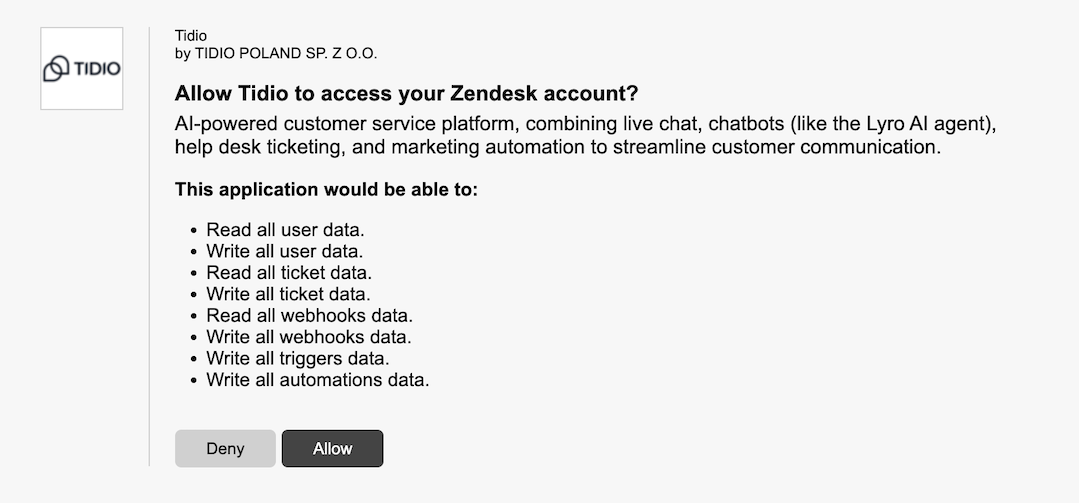1079x503 pixels.
Task: Click the TIDIO wordmark in the logo
Action: pos(96,69)
